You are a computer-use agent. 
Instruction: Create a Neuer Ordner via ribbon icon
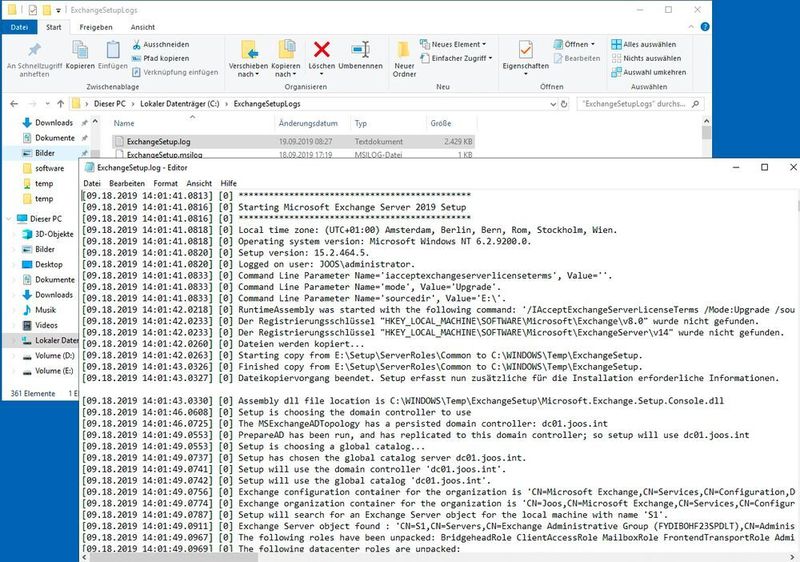tap(404, 50)
